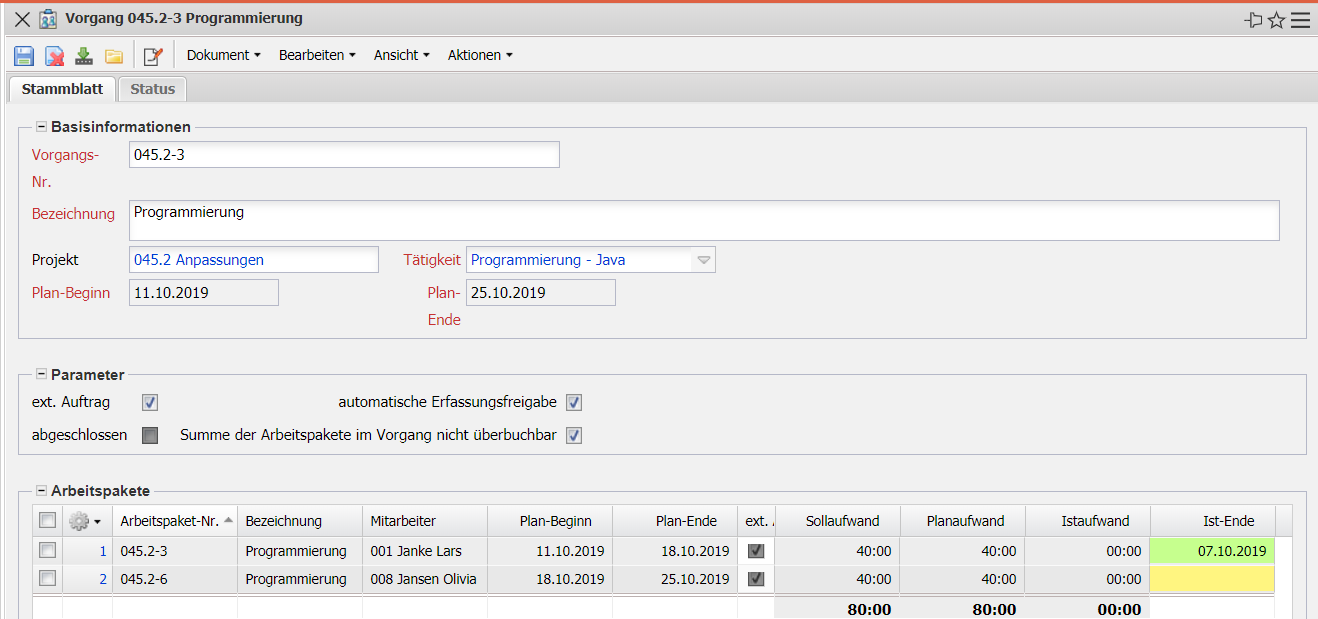Viewport: 1318px width, 619px height.
Task: Collapse the Basisinformationen section
Action: click(42, 127)
